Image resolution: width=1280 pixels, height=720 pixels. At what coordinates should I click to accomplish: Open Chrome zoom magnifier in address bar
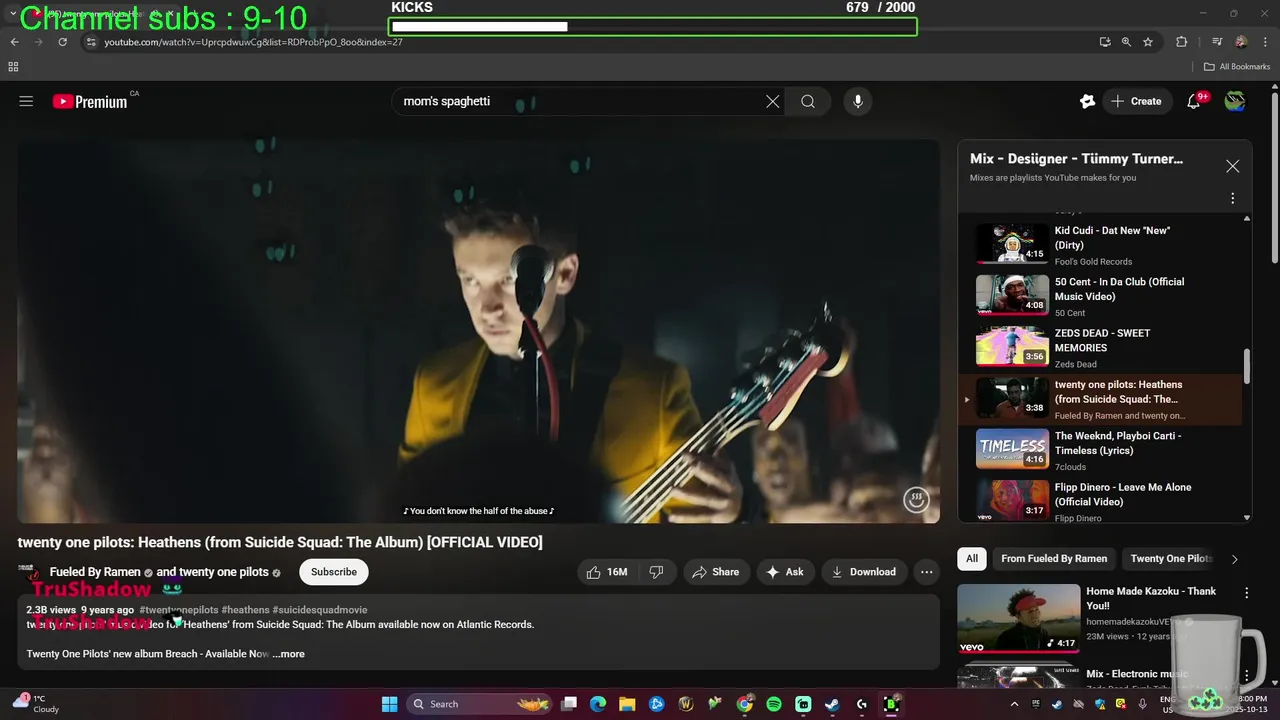(1126, 42)
